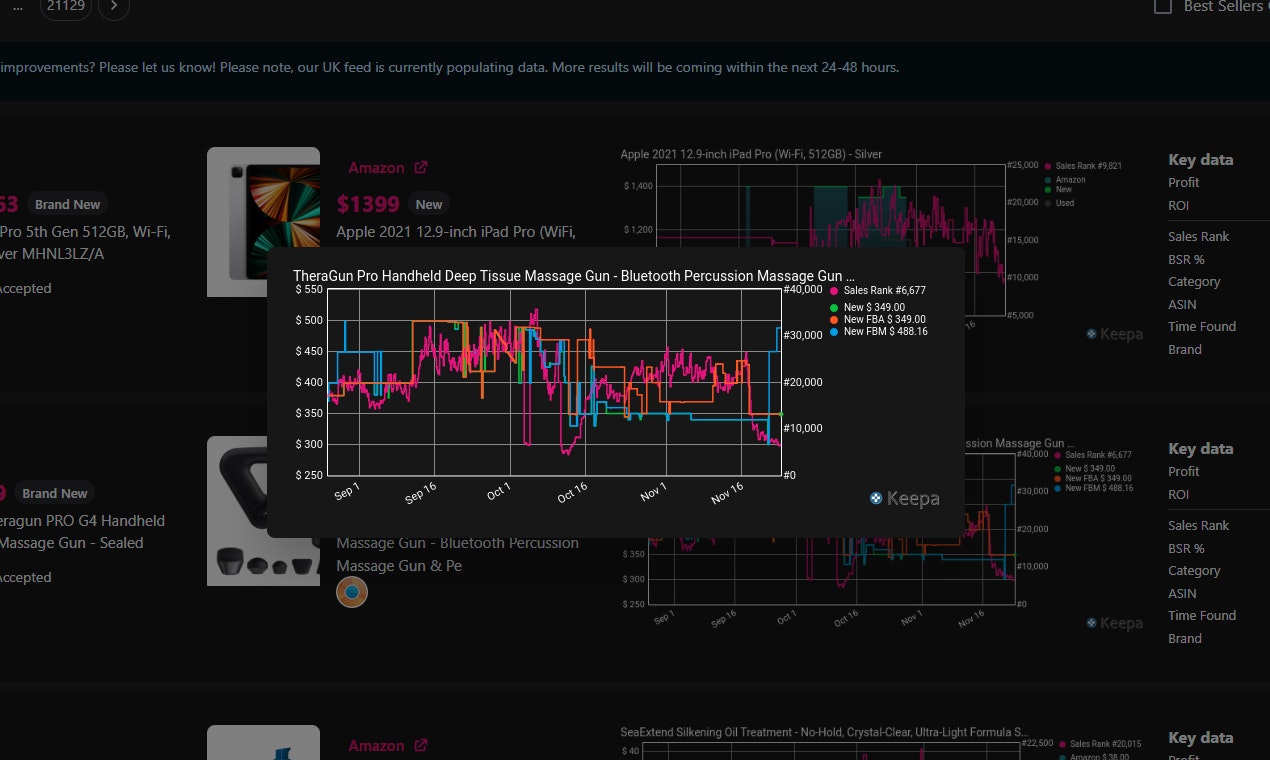Image resolution: width=1270 pixels, height=760 pixels.
Task: Click BSR % in iPad row key data
Action: pos(1186,259)
